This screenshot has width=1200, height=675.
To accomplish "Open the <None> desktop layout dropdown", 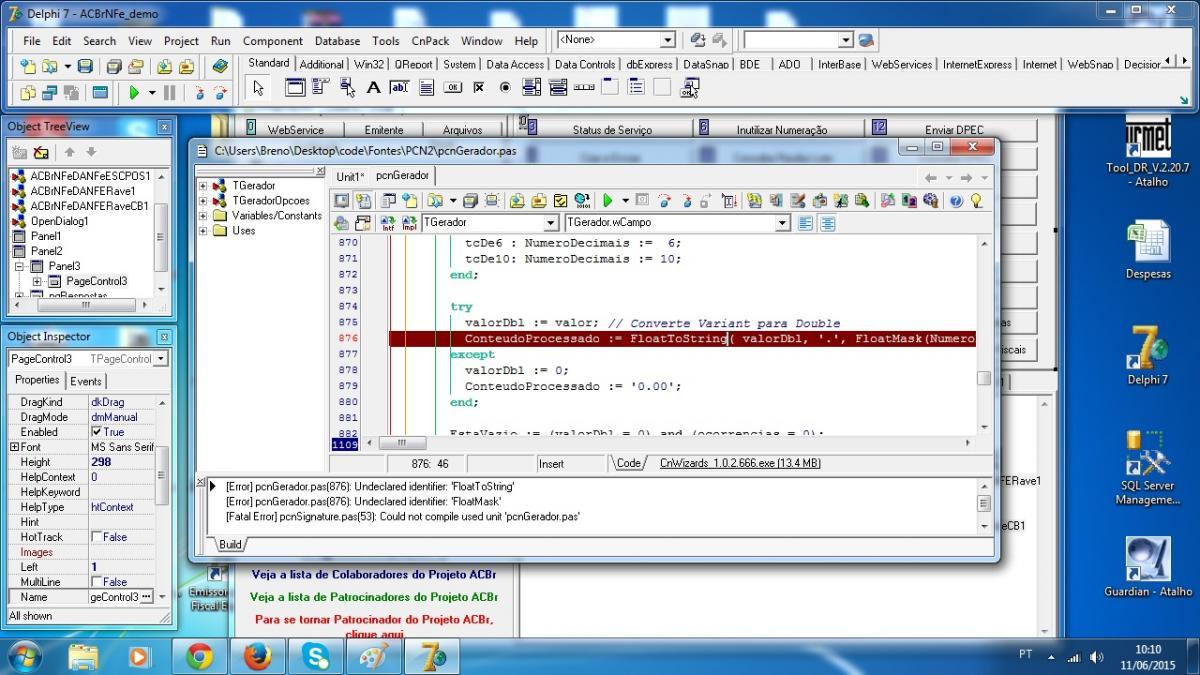I will click(668, 40).
